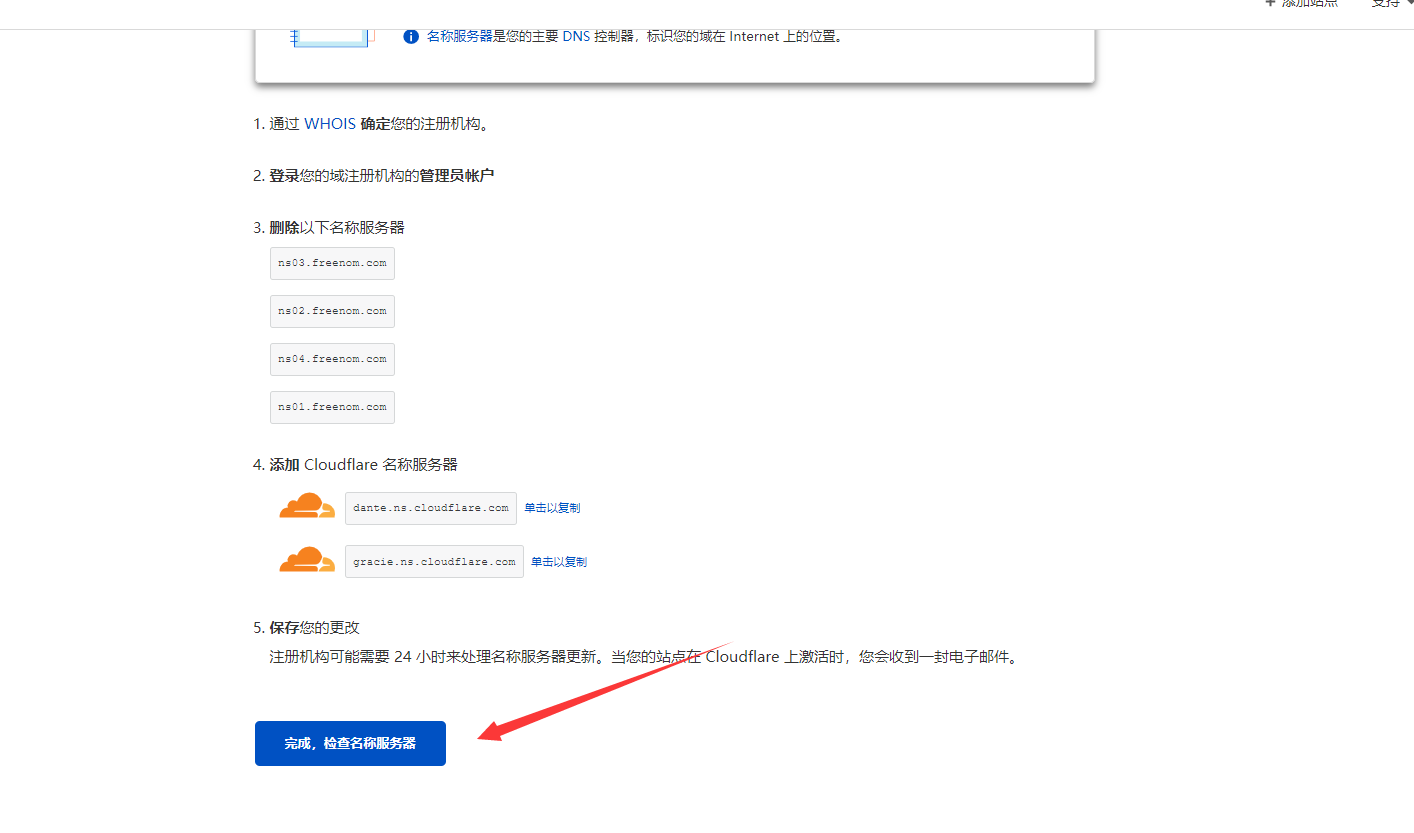Open the 名称服务器 help link
The width and height of the screenshot is (1414, 833).
click(x=460, y=36)
